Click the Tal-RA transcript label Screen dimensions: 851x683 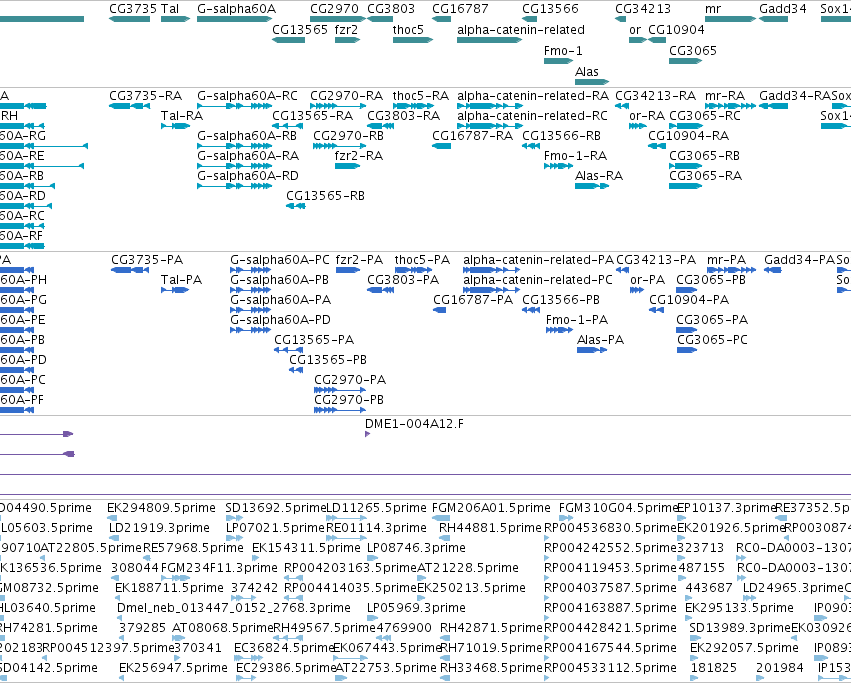pos(182,116)
